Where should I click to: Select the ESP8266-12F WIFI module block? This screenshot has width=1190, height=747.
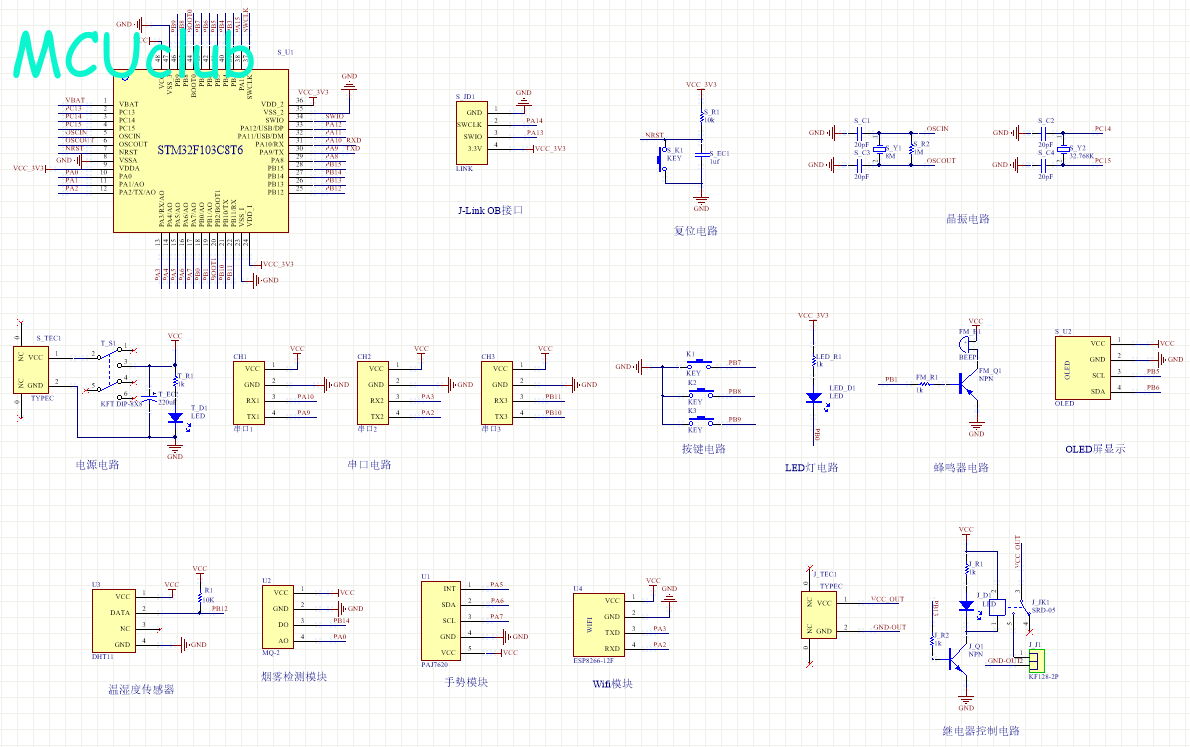click(598, 624)
